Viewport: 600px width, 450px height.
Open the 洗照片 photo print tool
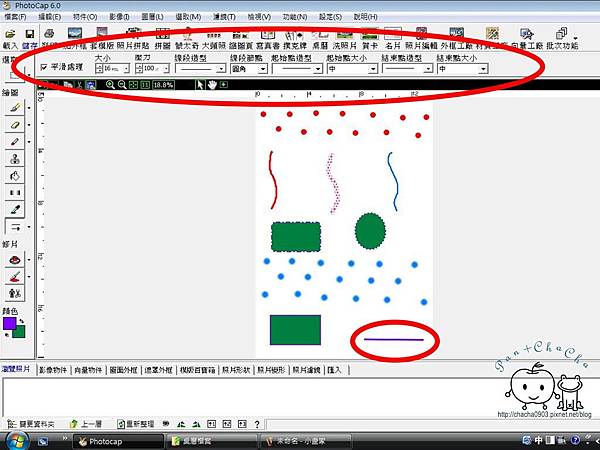click(344, 38)
